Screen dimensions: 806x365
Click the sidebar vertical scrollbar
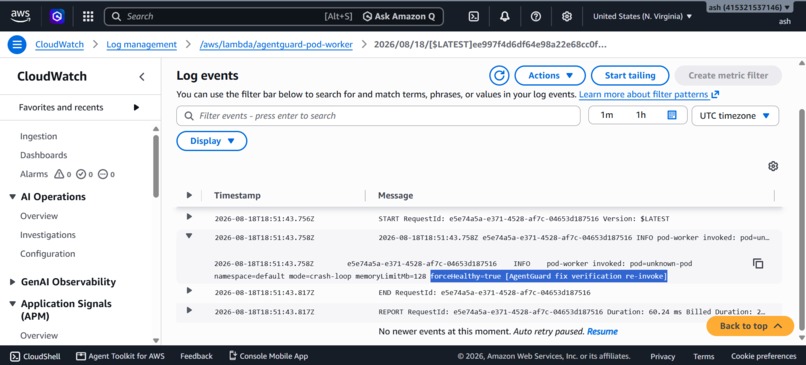(x=156, y=166)
